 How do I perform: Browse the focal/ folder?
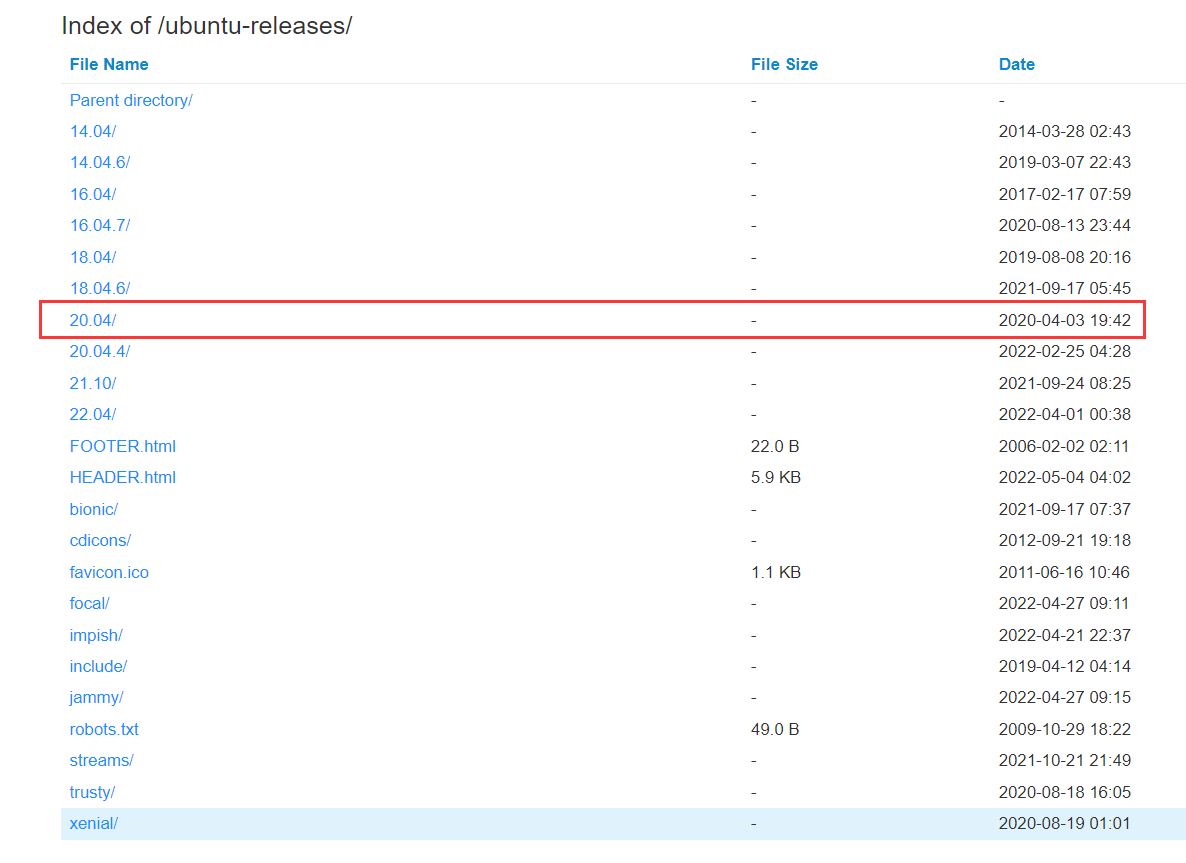[89, 604]
